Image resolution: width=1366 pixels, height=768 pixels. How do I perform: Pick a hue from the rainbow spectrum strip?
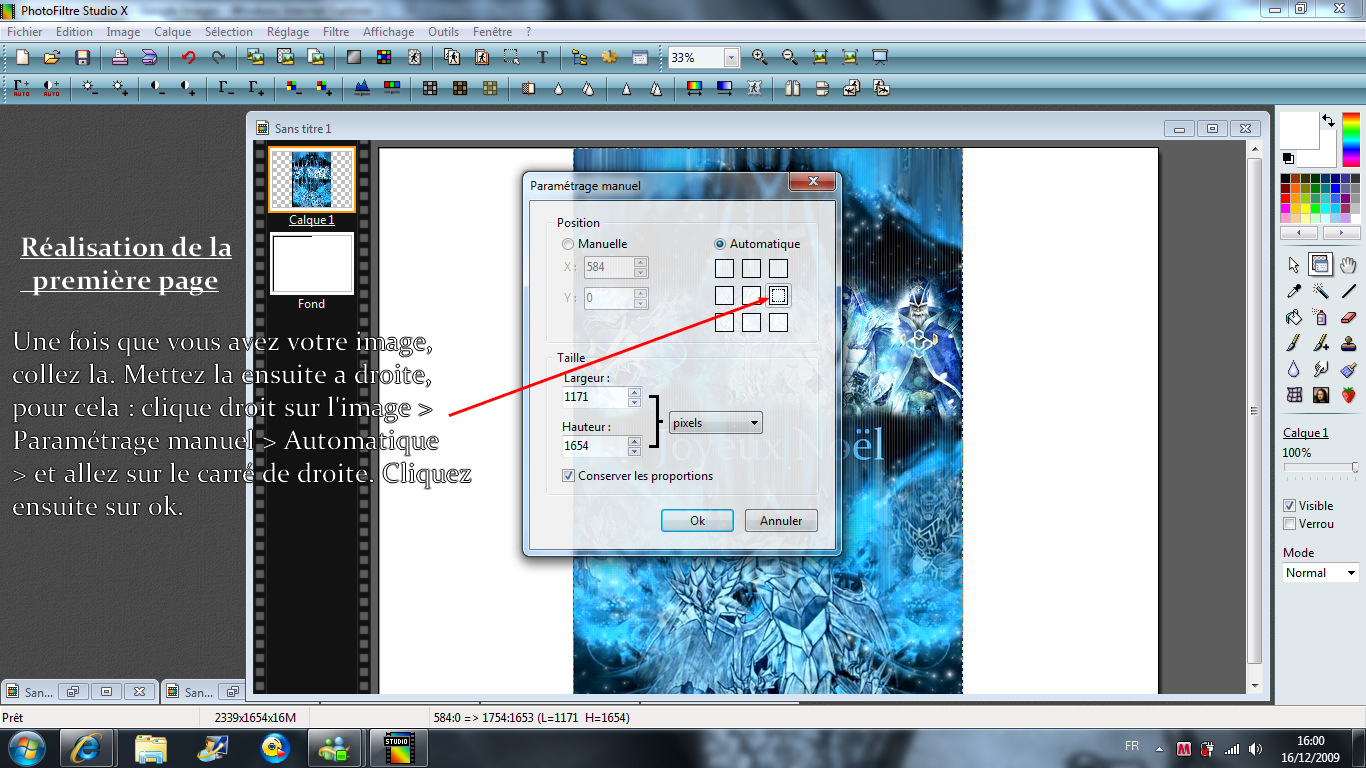[x=1351, y=140]
